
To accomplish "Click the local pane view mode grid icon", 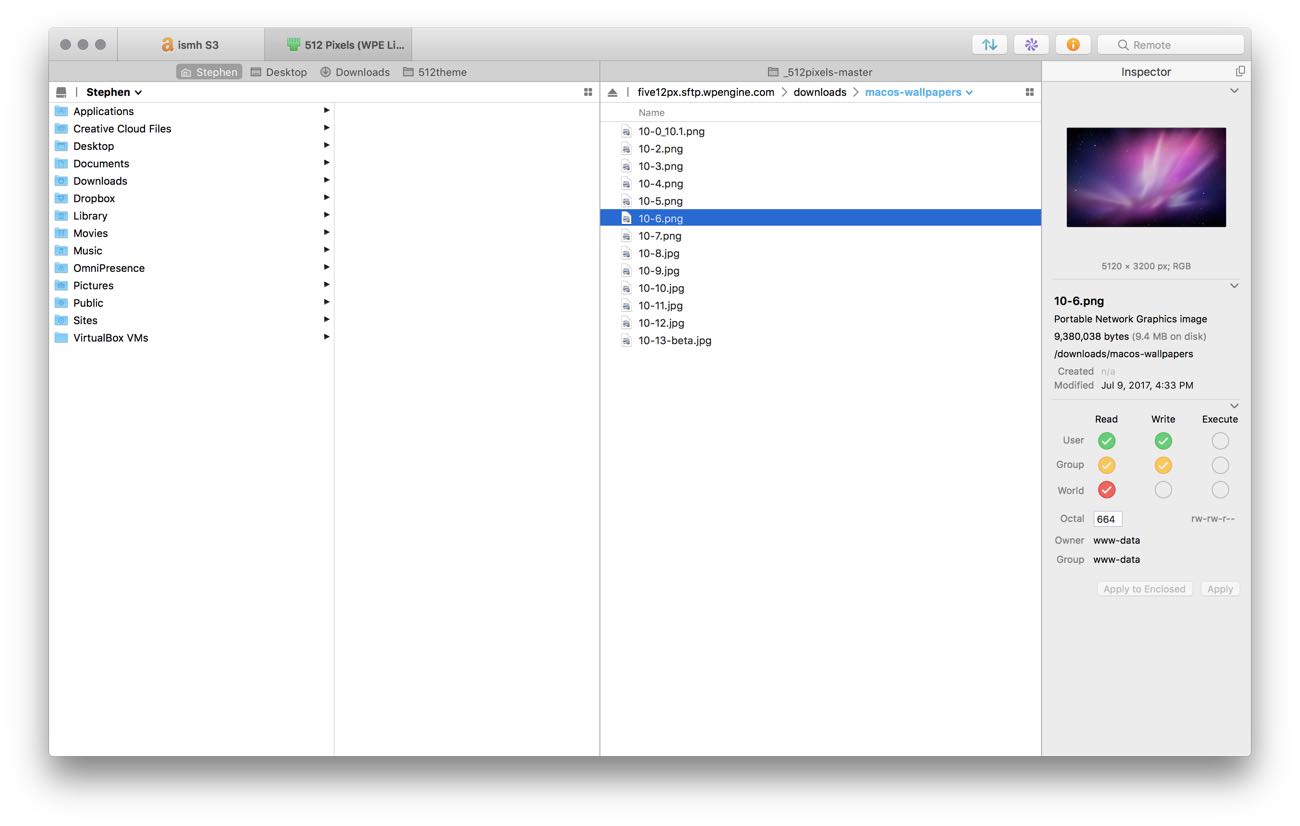I will click(588, 92).
